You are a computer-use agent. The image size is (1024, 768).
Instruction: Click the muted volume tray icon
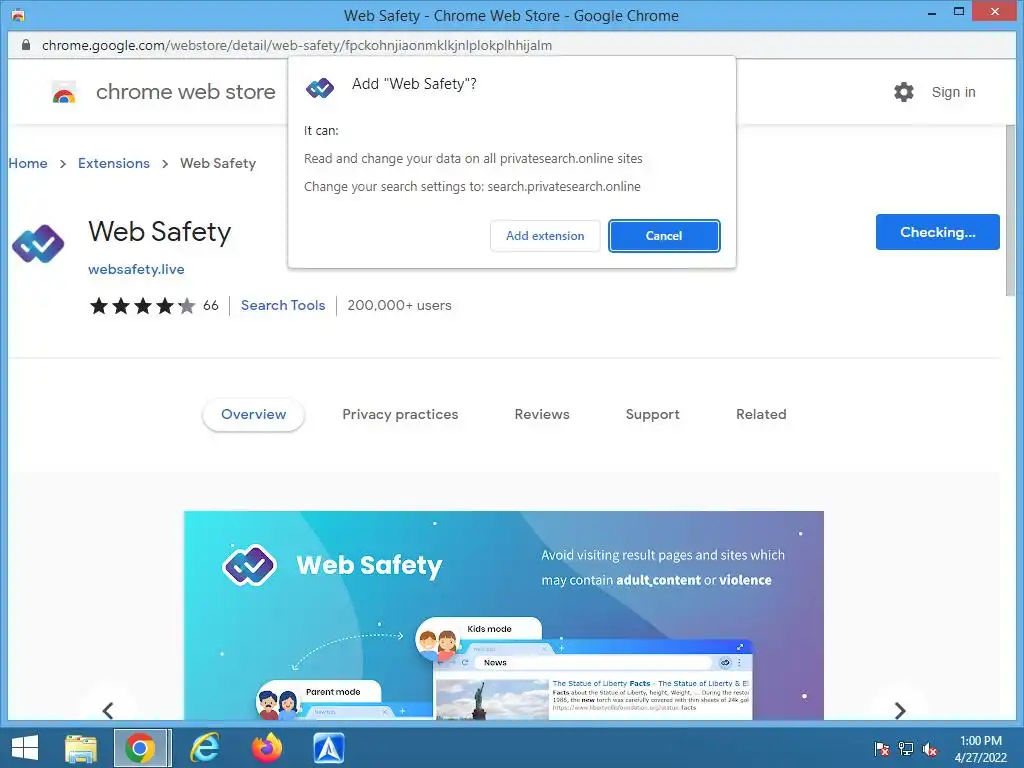(929, 748)
